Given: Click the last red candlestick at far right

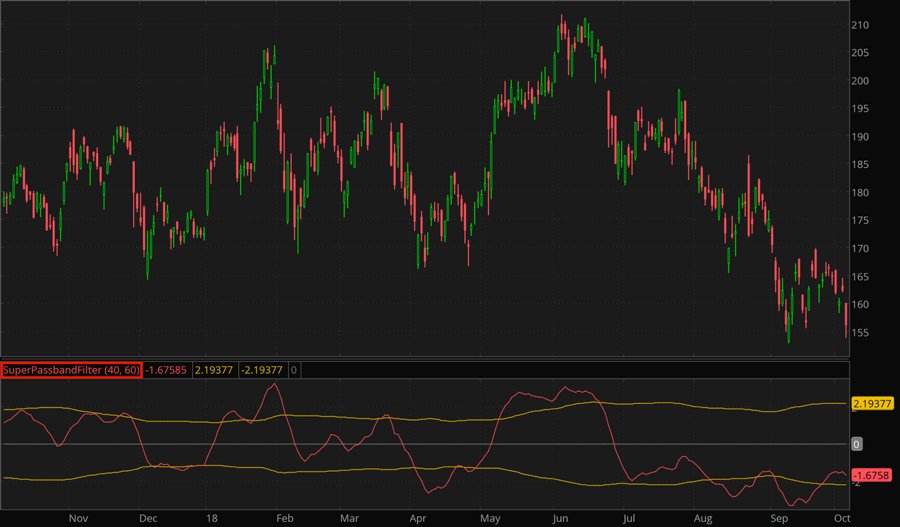Looking at the screenshot, I should click(846, 319).
